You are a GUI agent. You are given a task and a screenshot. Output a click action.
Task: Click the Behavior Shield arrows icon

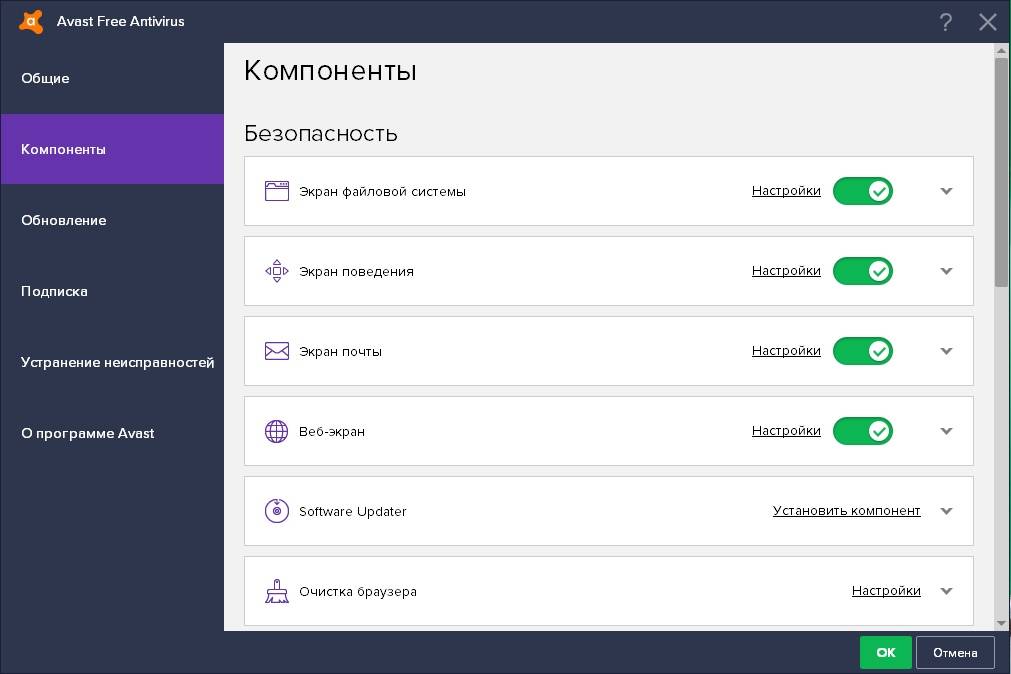277,271
